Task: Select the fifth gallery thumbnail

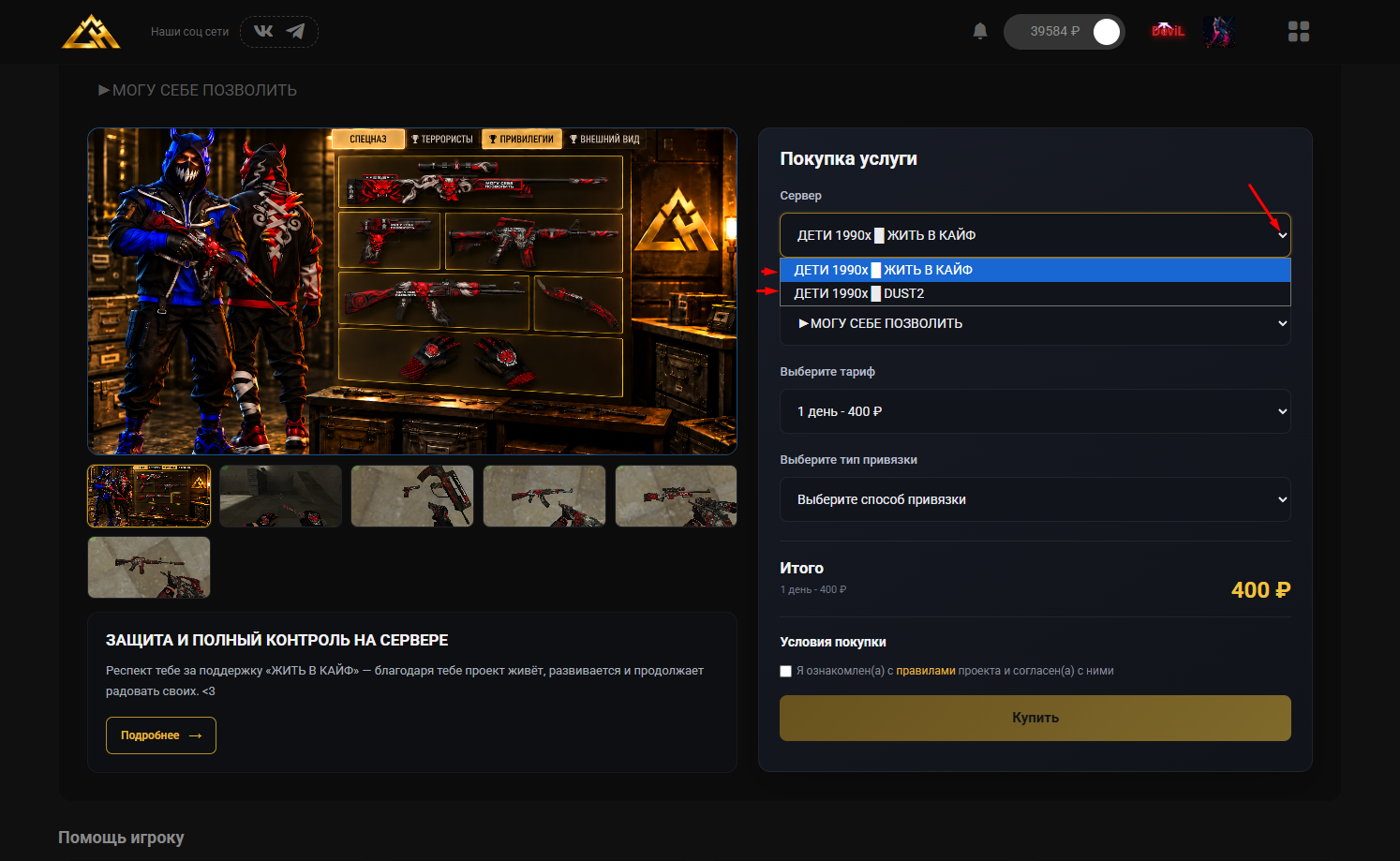Action: 676,497
